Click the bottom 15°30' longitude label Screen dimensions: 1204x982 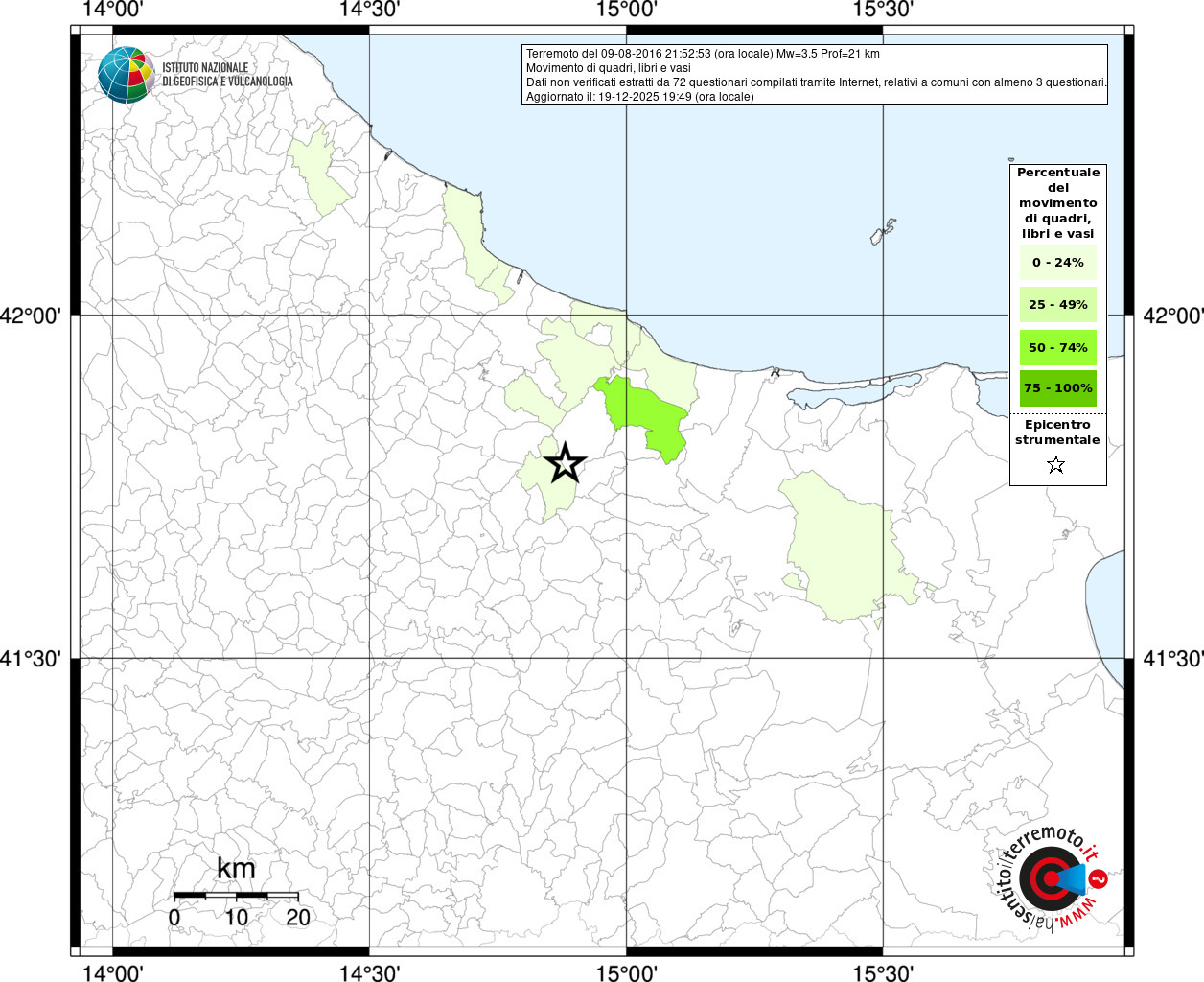point(883,971)
